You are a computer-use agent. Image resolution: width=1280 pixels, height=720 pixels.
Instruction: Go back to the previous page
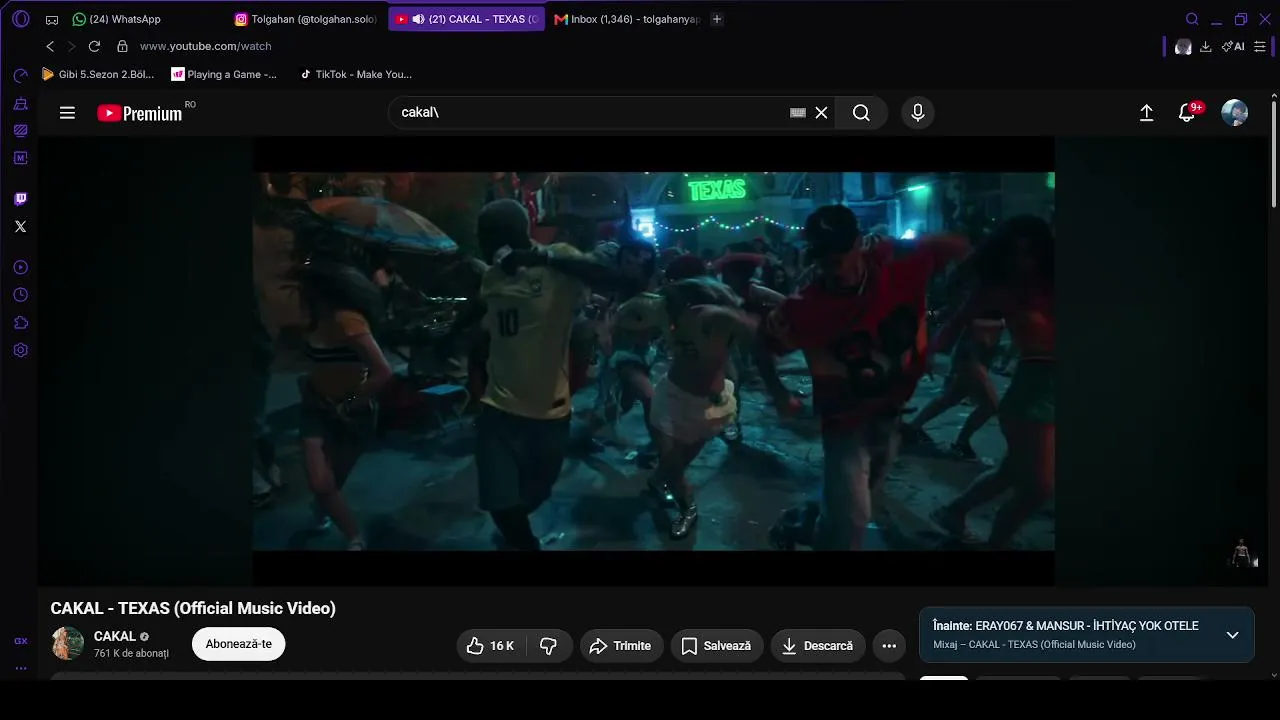click(50, 46)
